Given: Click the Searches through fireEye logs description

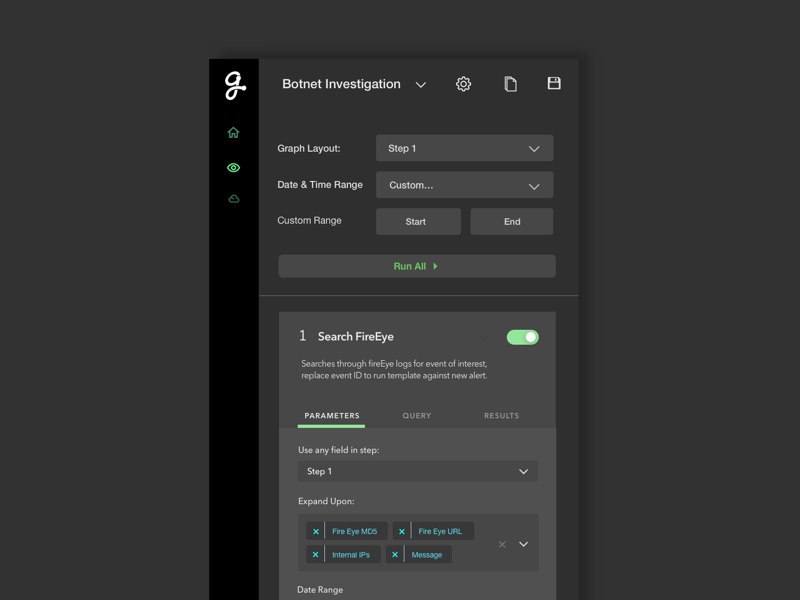Looking at the screenshot, I should (394, 369).
